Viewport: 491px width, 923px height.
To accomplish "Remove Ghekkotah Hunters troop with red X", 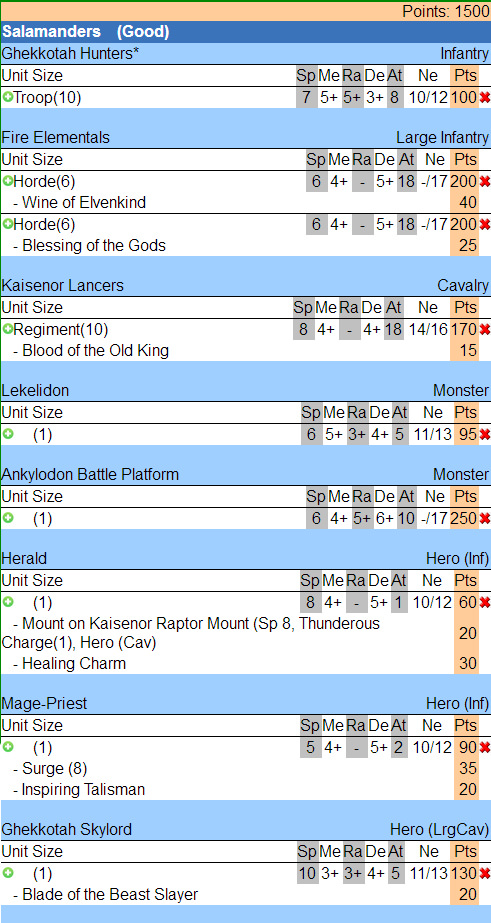I will click(485, 98).
